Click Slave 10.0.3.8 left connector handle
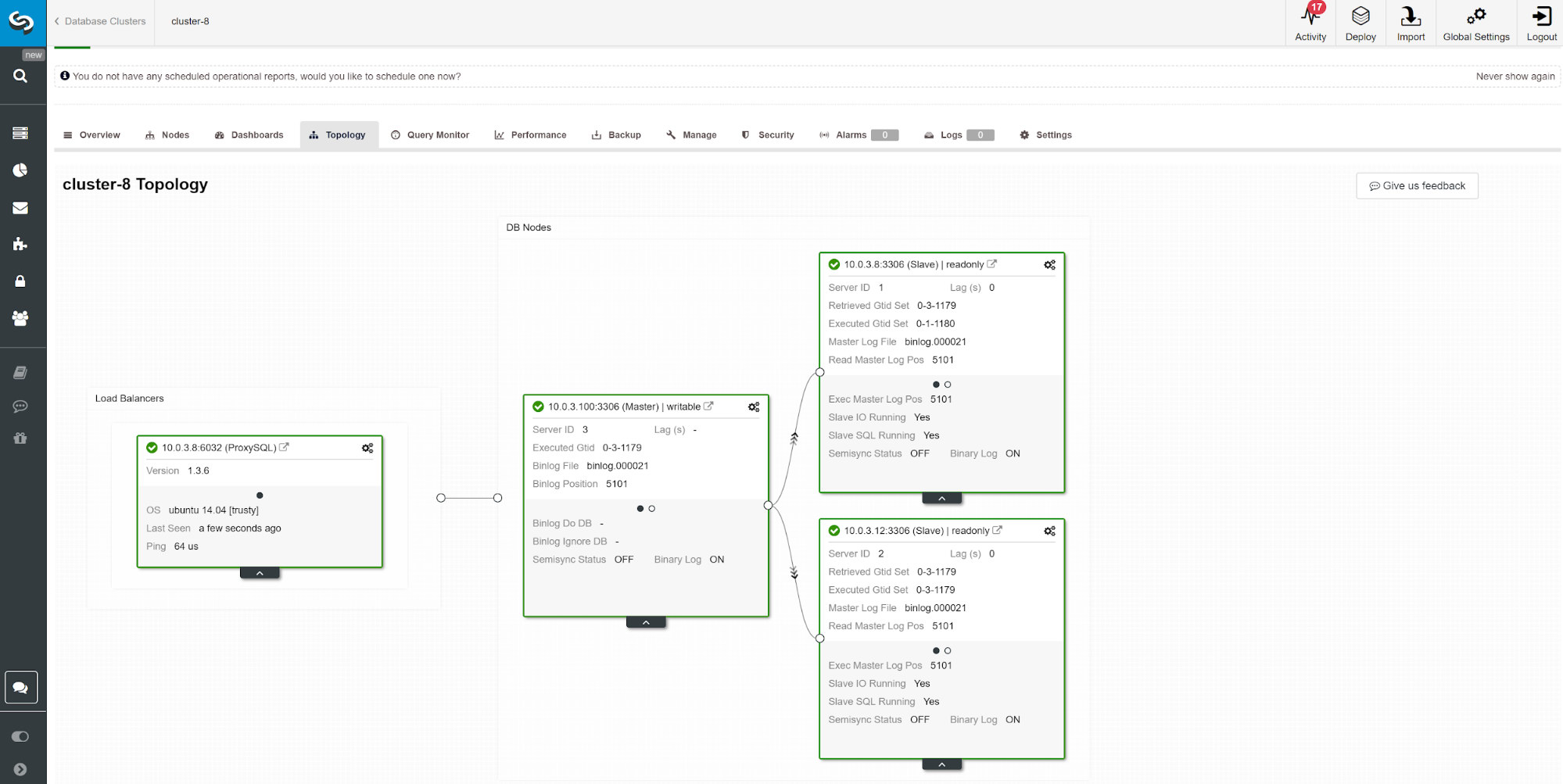 pyautogui.click(x=819, y=372)
